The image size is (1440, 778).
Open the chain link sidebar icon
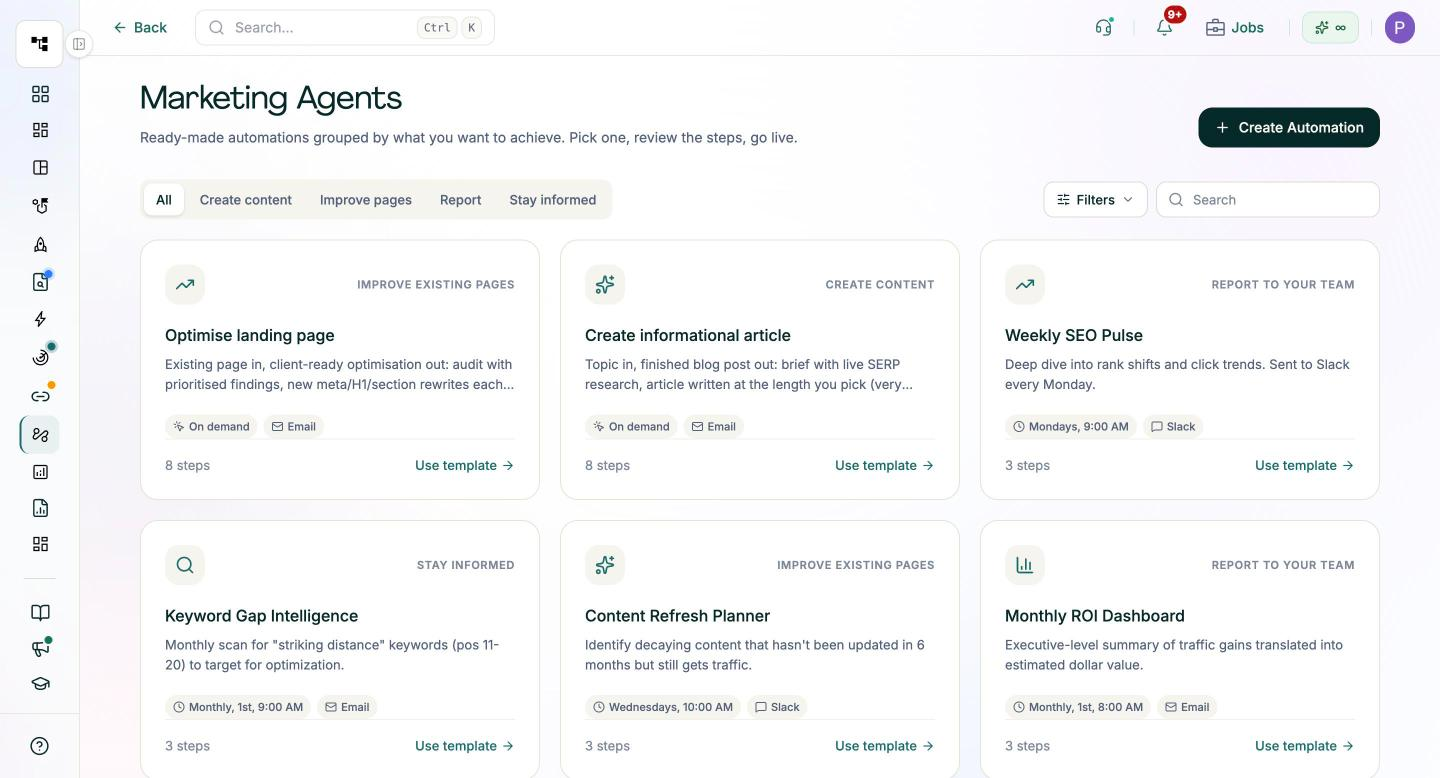[40, 396]
